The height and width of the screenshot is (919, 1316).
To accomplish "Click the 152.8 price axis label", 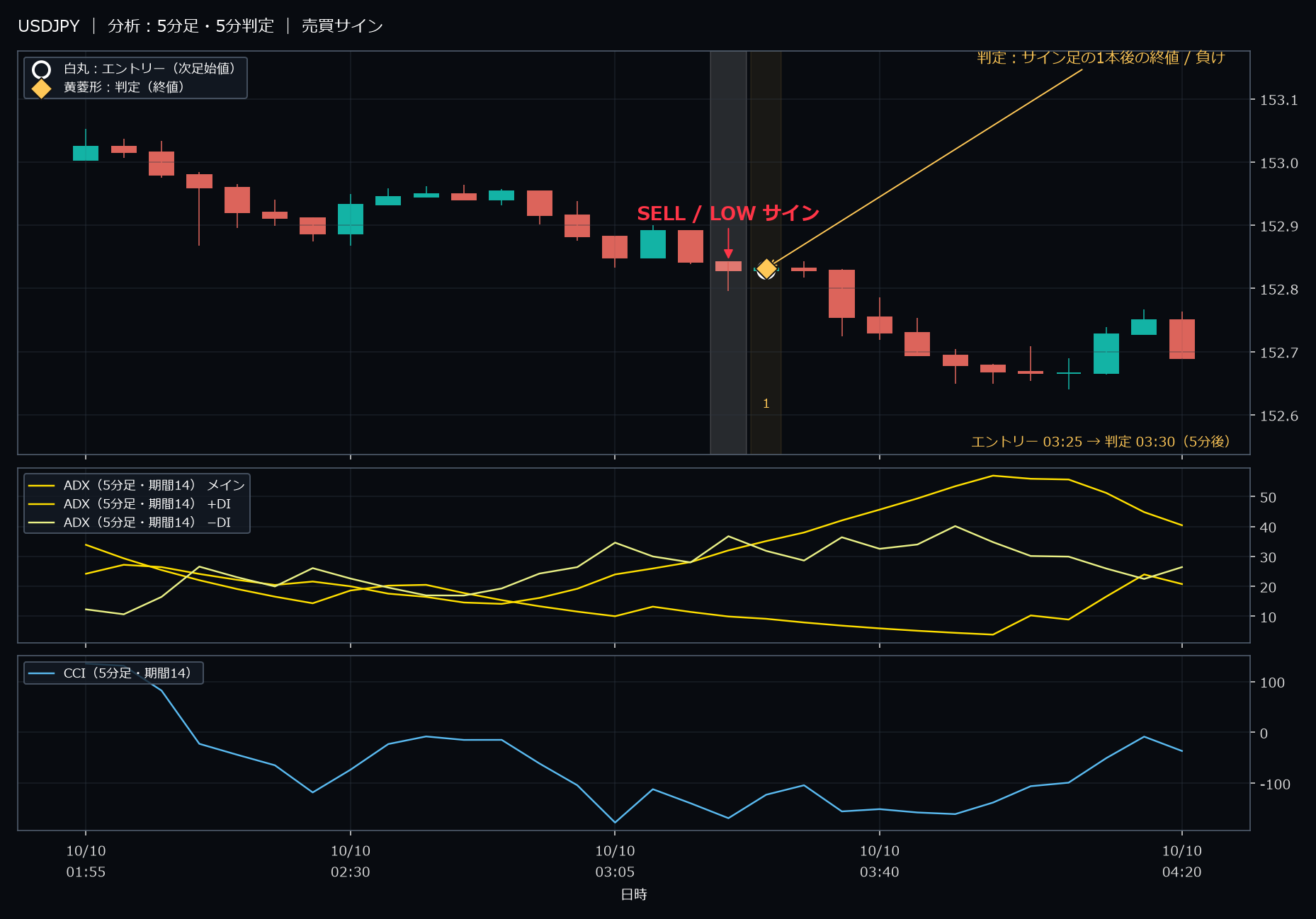I will [1278, 290].
